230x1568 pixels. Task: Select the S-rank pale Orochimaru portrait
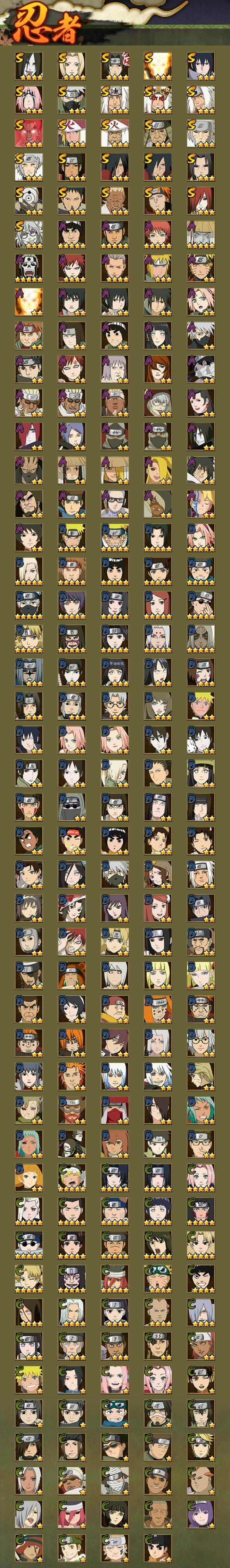point(28,66)
